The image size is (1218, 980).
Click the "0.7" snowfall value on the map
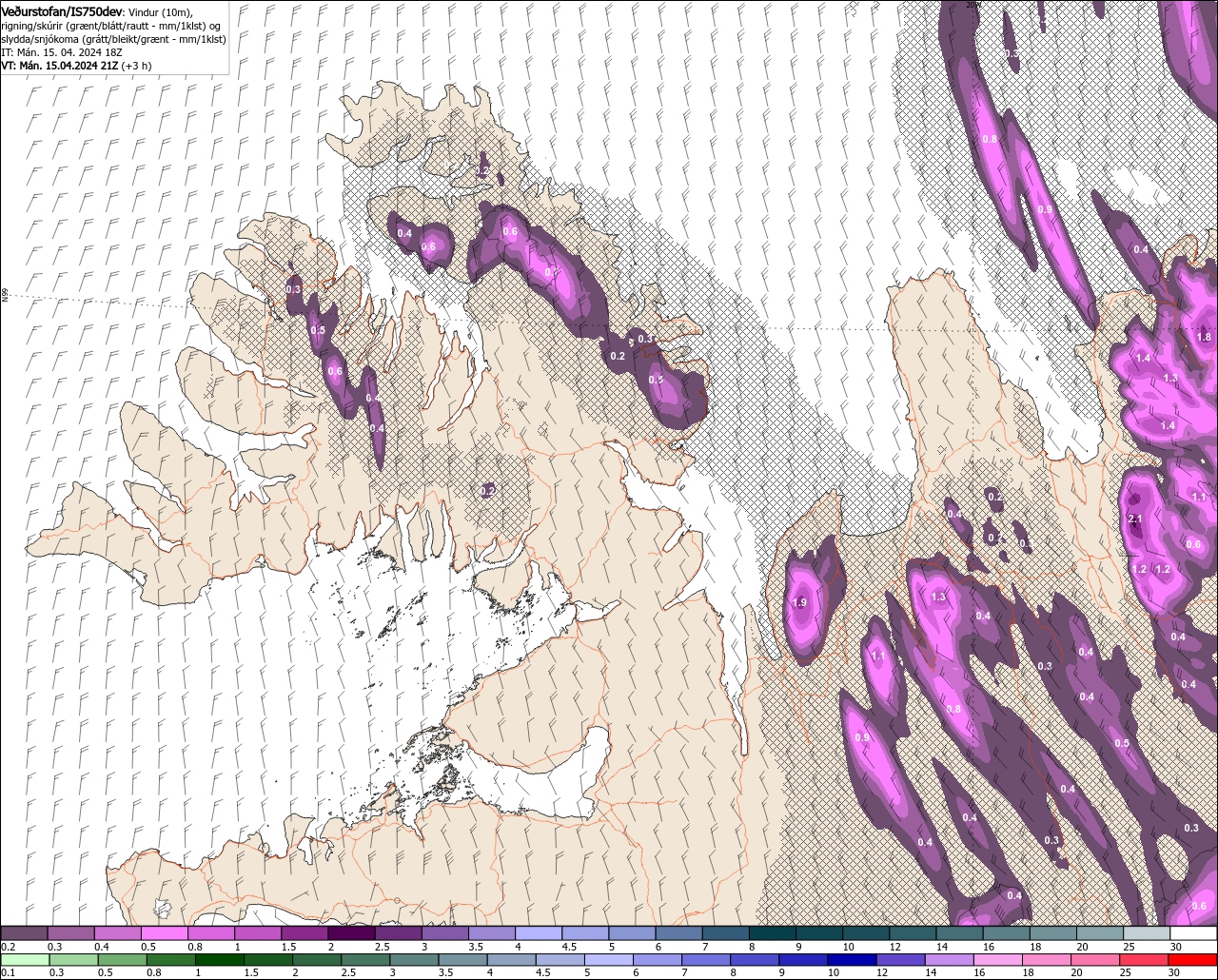click(552, 272)
